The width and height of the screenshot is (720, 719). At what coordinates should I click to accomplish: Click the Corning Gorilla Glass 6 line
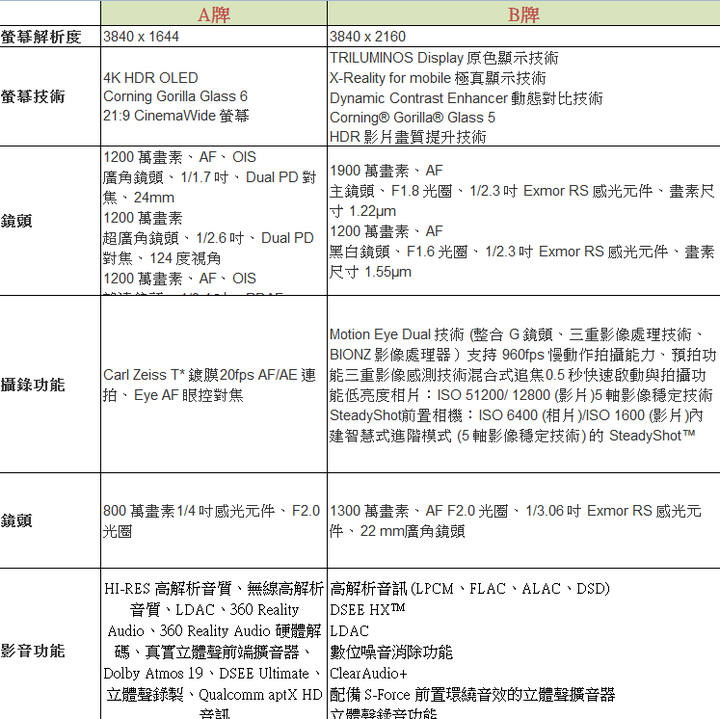[x=175, y=96]
